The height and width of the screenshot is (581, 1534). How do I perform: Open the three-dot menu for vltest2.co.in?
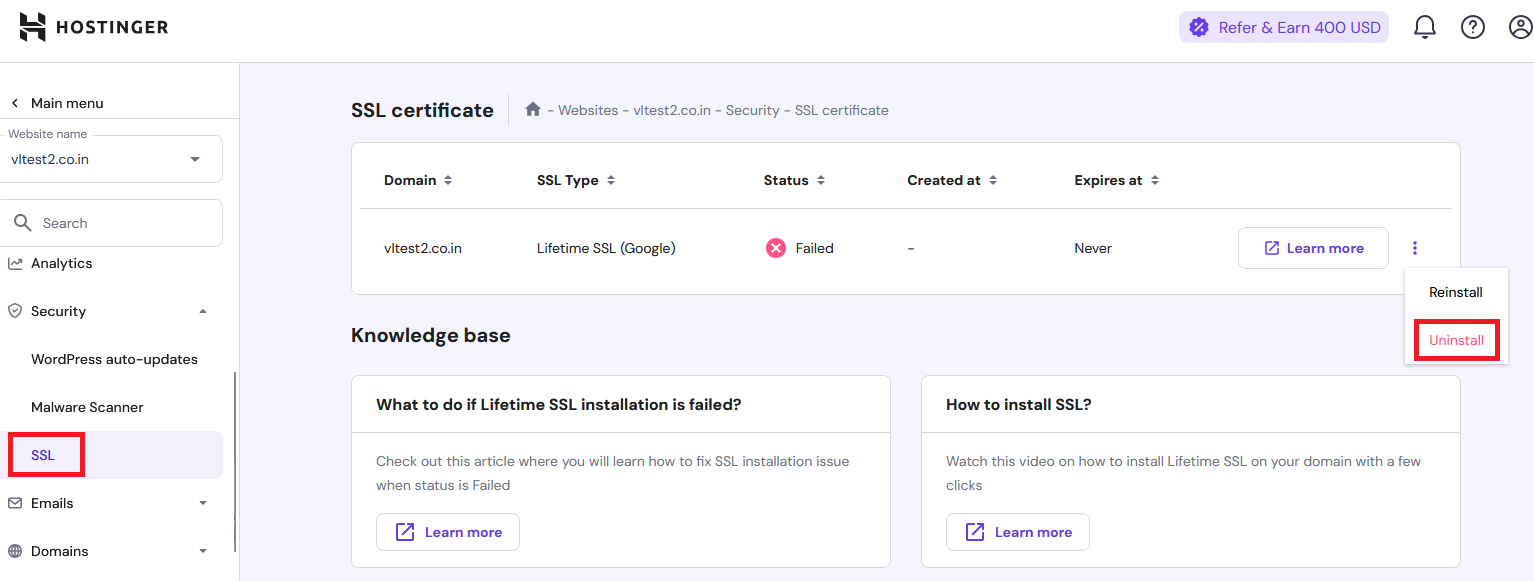pyautogui.click(x=1415, y=248)
